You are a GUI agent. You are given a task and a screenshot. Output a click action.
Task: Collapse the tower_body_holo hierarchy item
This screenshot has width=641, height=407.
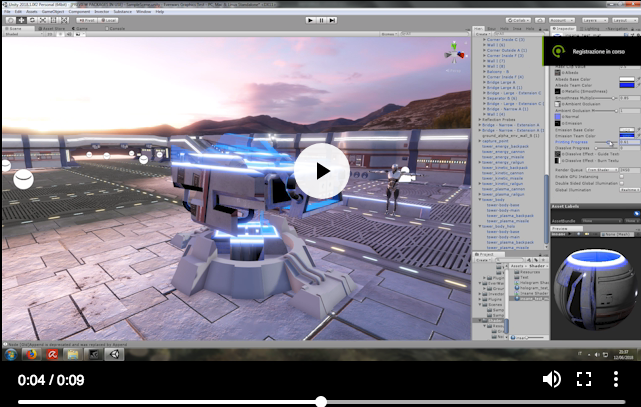480,226
